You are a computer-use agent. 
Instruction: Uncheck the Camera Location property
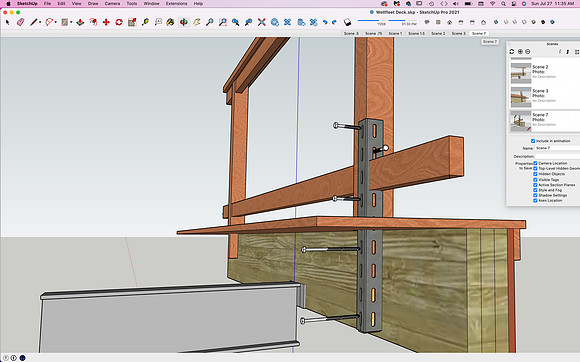pyautogui.click(x=535, y=163)
